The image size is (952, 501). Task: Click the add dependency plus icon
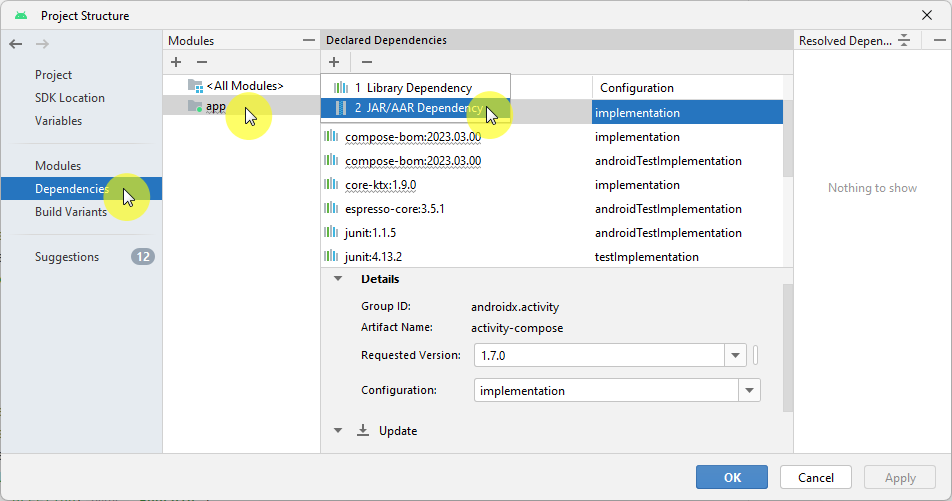coord(334,62)
